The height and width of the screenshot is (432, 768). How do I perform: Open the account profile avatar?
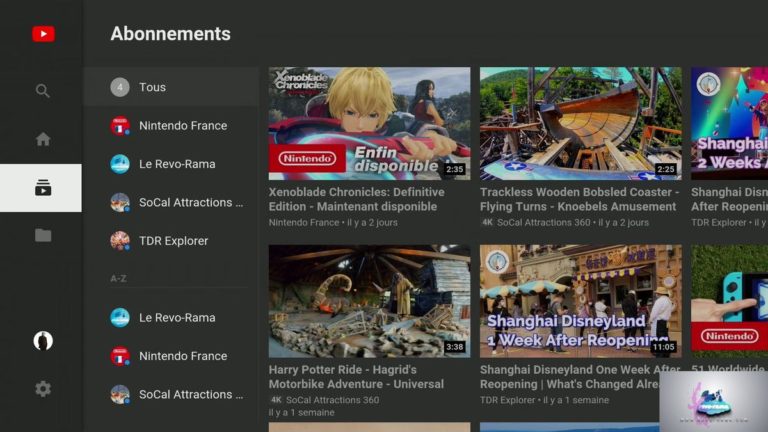click(43, 341)
